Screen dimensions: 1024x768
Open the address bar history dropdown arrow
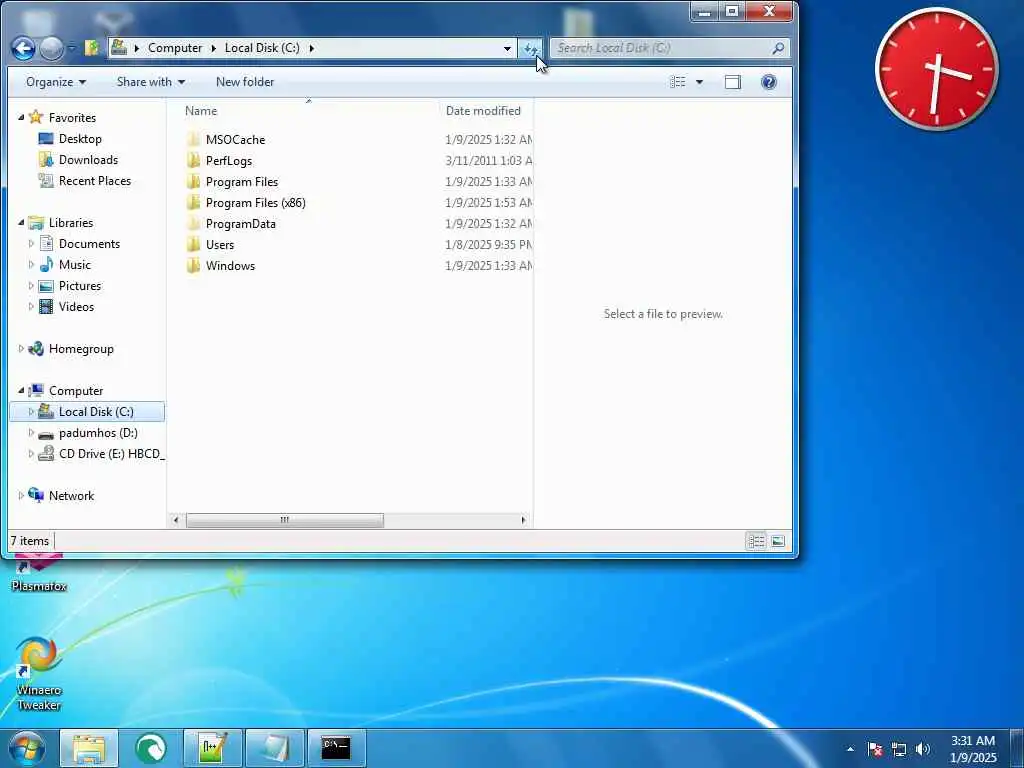point(507,48)
